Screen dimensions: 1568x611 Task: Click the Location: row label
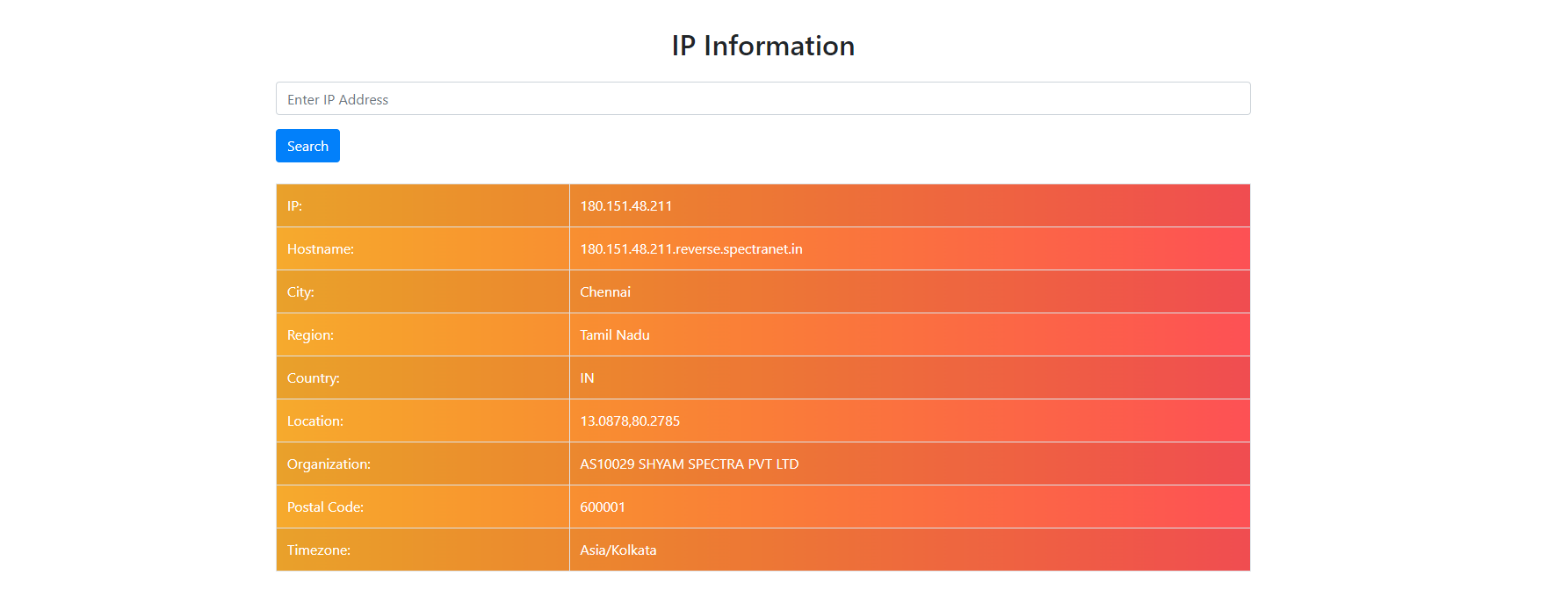pos(314,421)
